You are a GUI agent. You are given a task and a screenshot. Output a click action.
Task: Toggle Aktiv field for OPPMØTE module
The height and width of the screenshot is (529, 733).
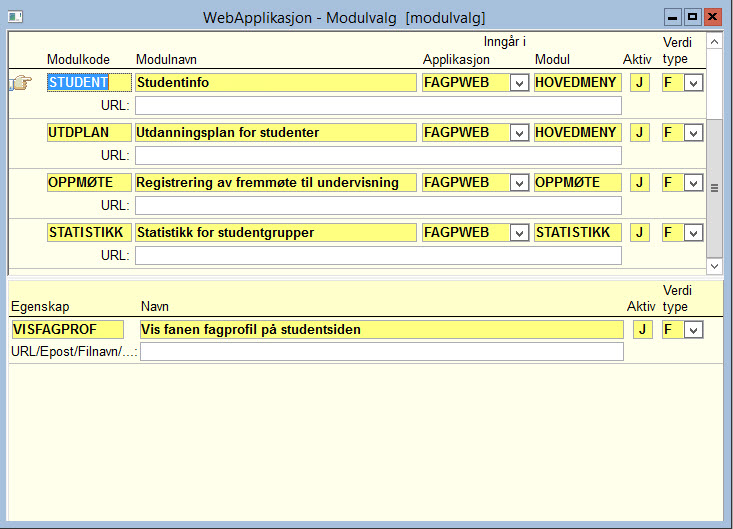(640, 183)
